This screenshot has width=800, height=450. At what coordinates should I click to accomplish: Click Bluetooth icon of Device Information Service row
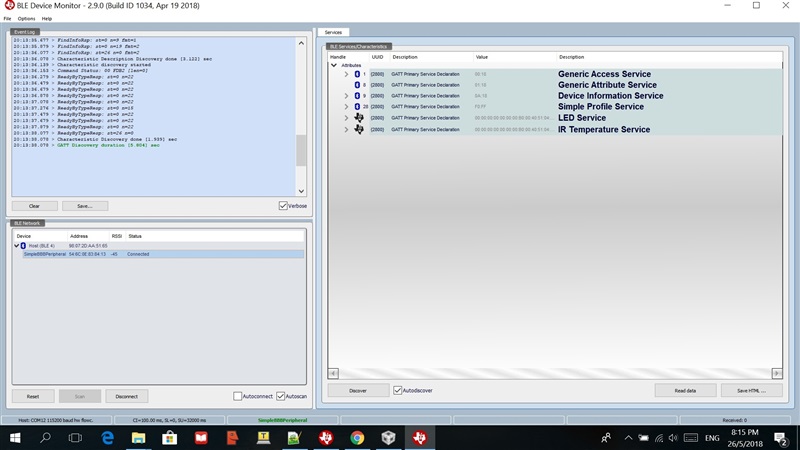357,95
